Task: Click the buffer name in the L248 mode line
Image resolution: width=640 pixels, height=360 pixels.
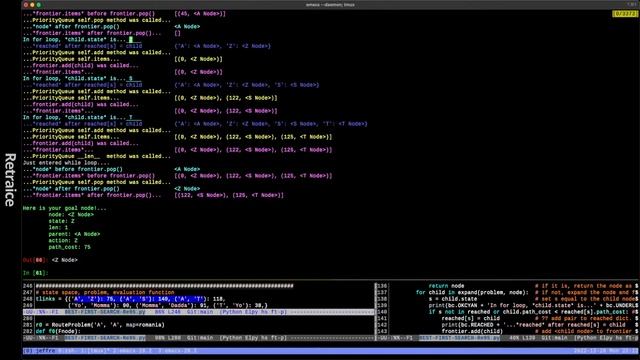Action: point(105,312)
